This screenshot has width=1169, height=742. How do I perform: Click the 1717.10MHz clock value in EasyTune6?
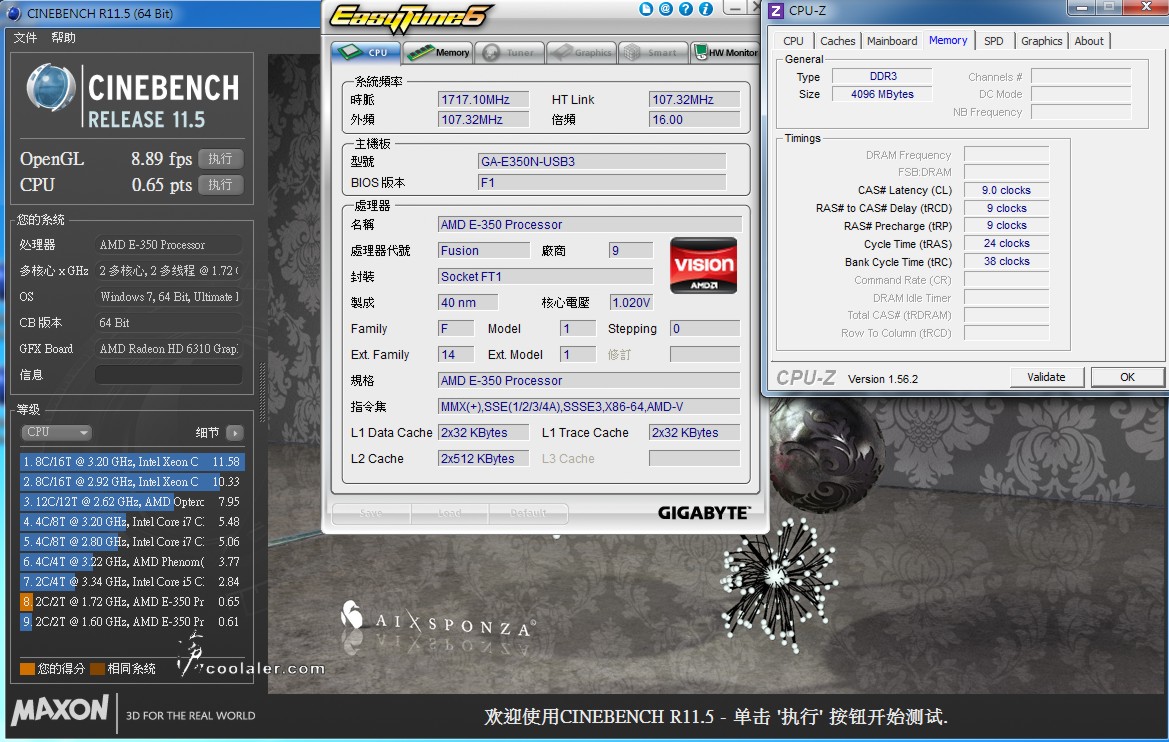tap(483, 99)
